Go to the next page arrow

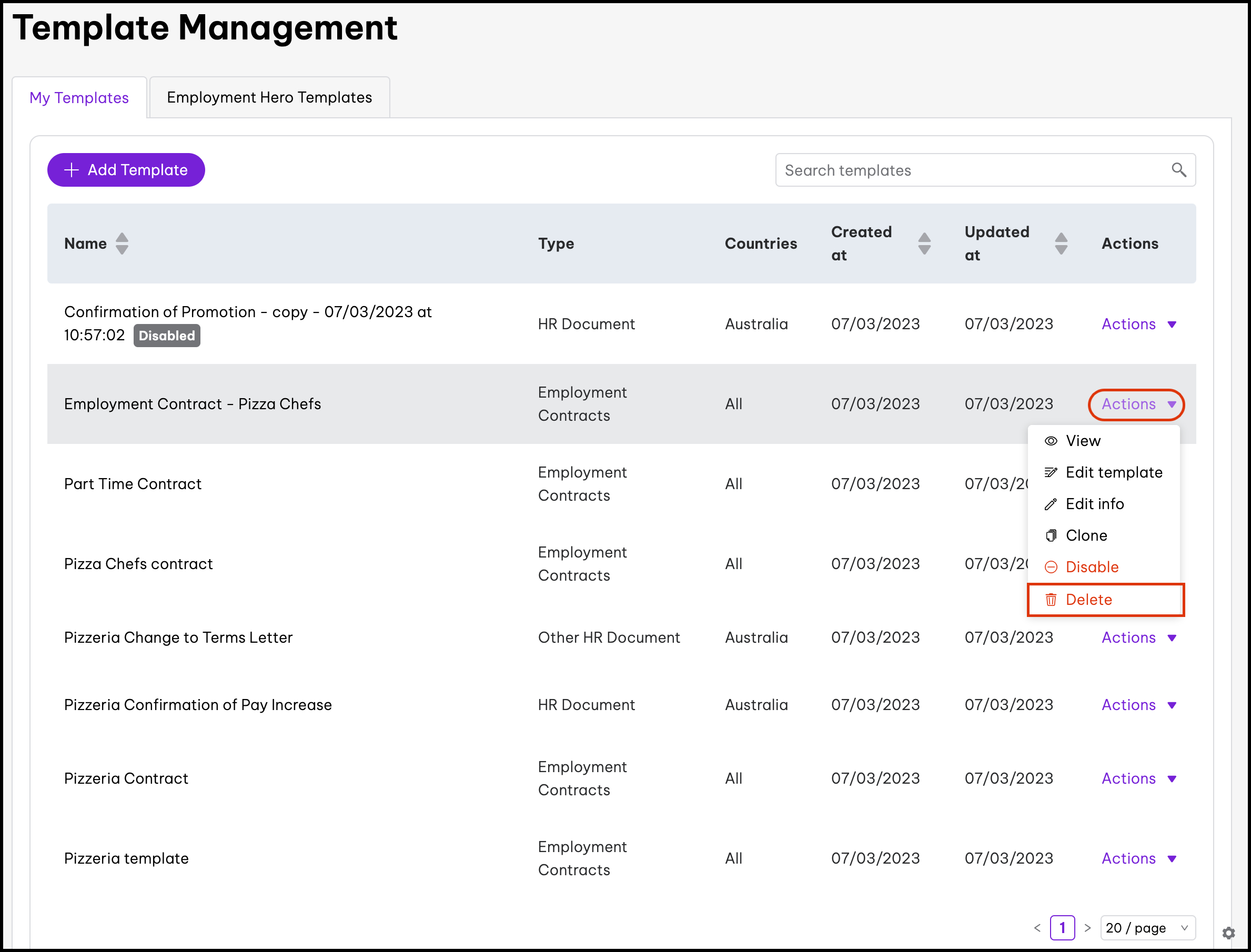(x=1087, y=928)
